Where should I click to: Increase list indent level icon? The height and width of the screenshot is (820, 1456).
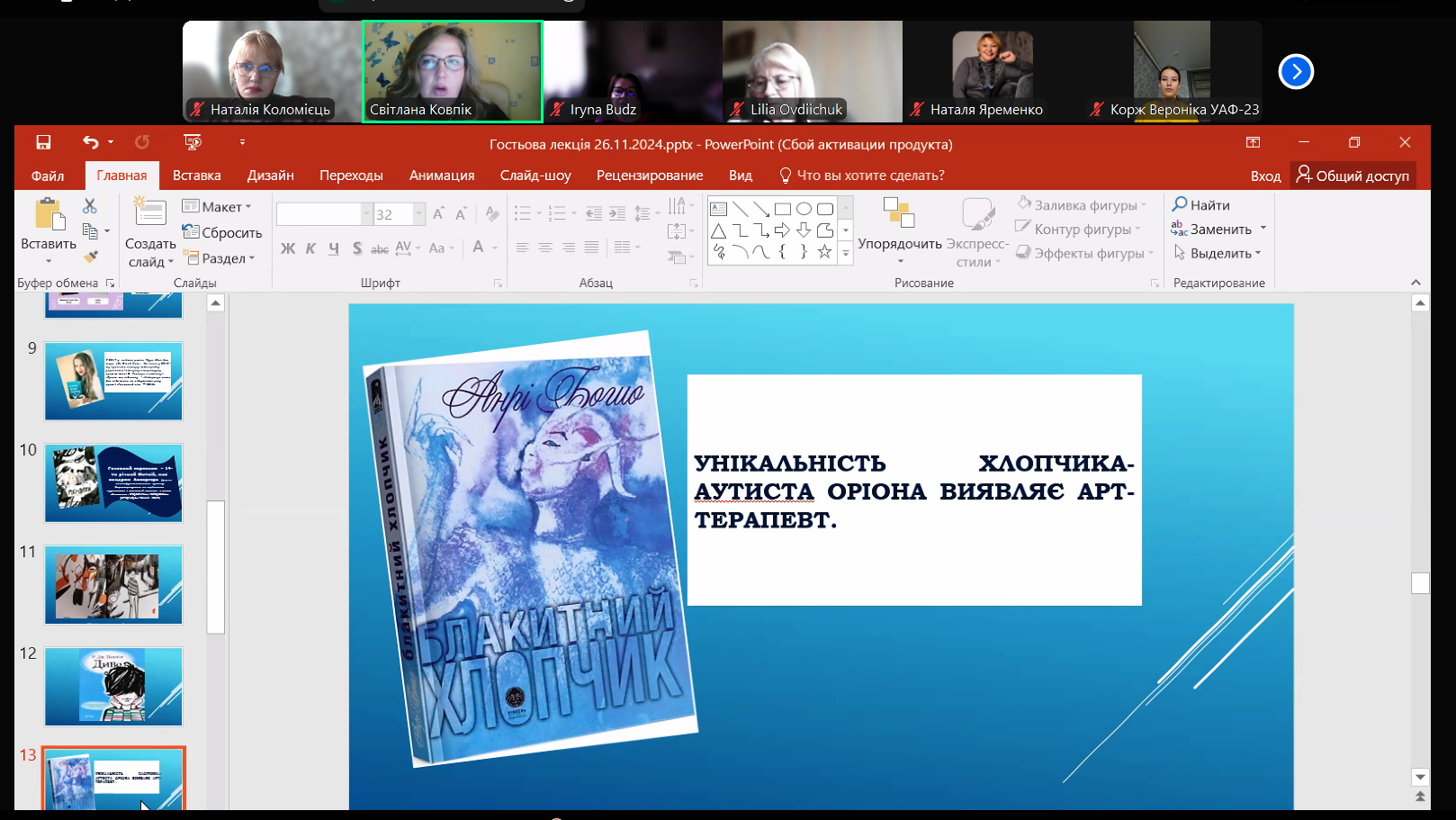point(617,213)
